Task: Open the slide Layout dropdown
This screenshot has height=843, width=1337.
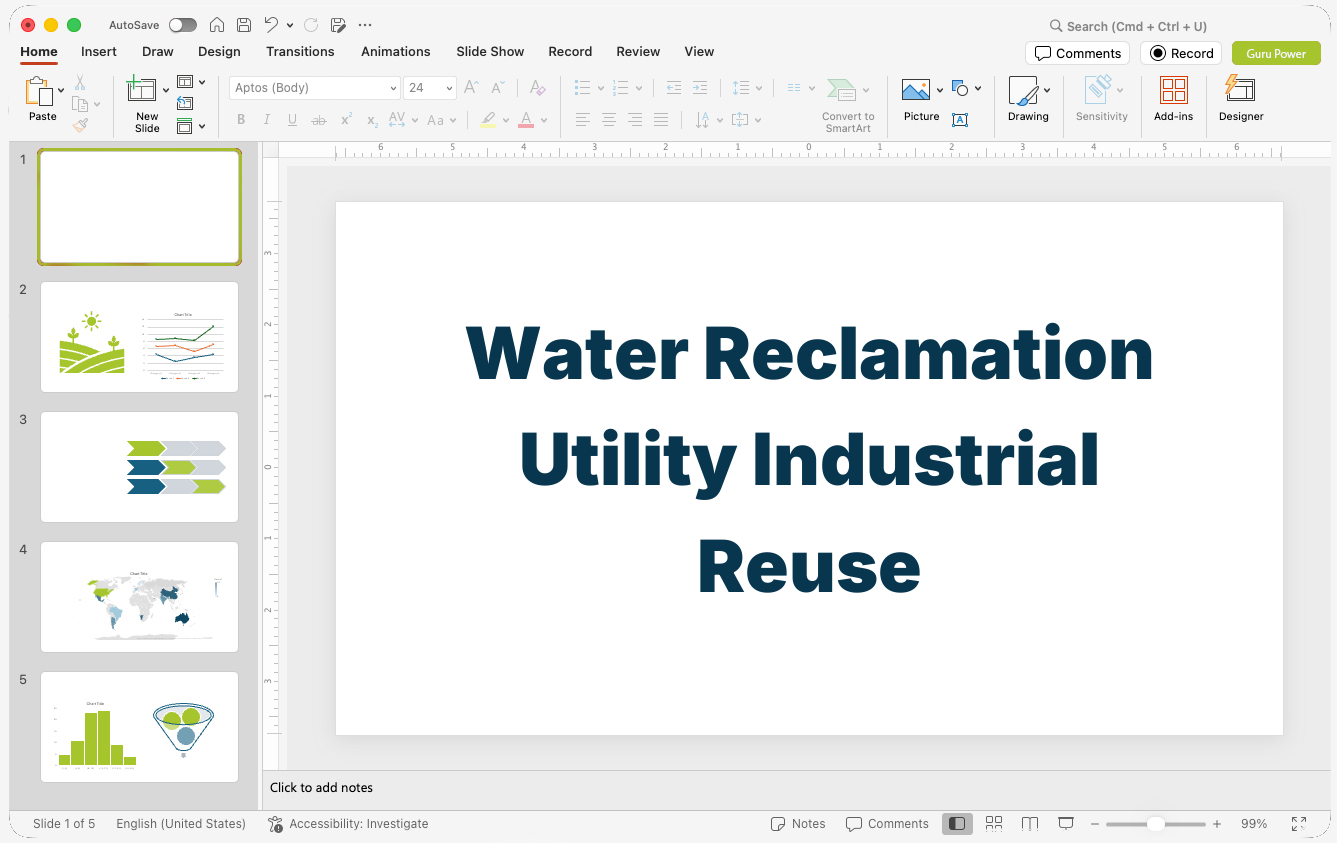Action: pyautogui.click(x=191, y=82)
